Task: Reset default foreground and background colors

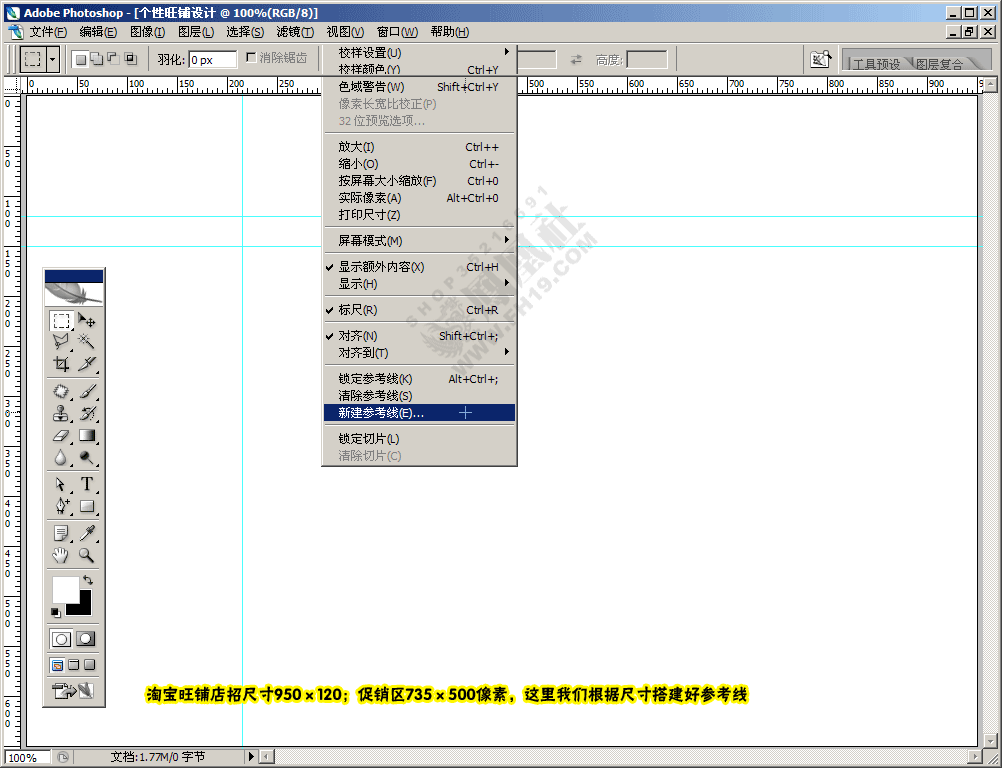Action: 56,613
